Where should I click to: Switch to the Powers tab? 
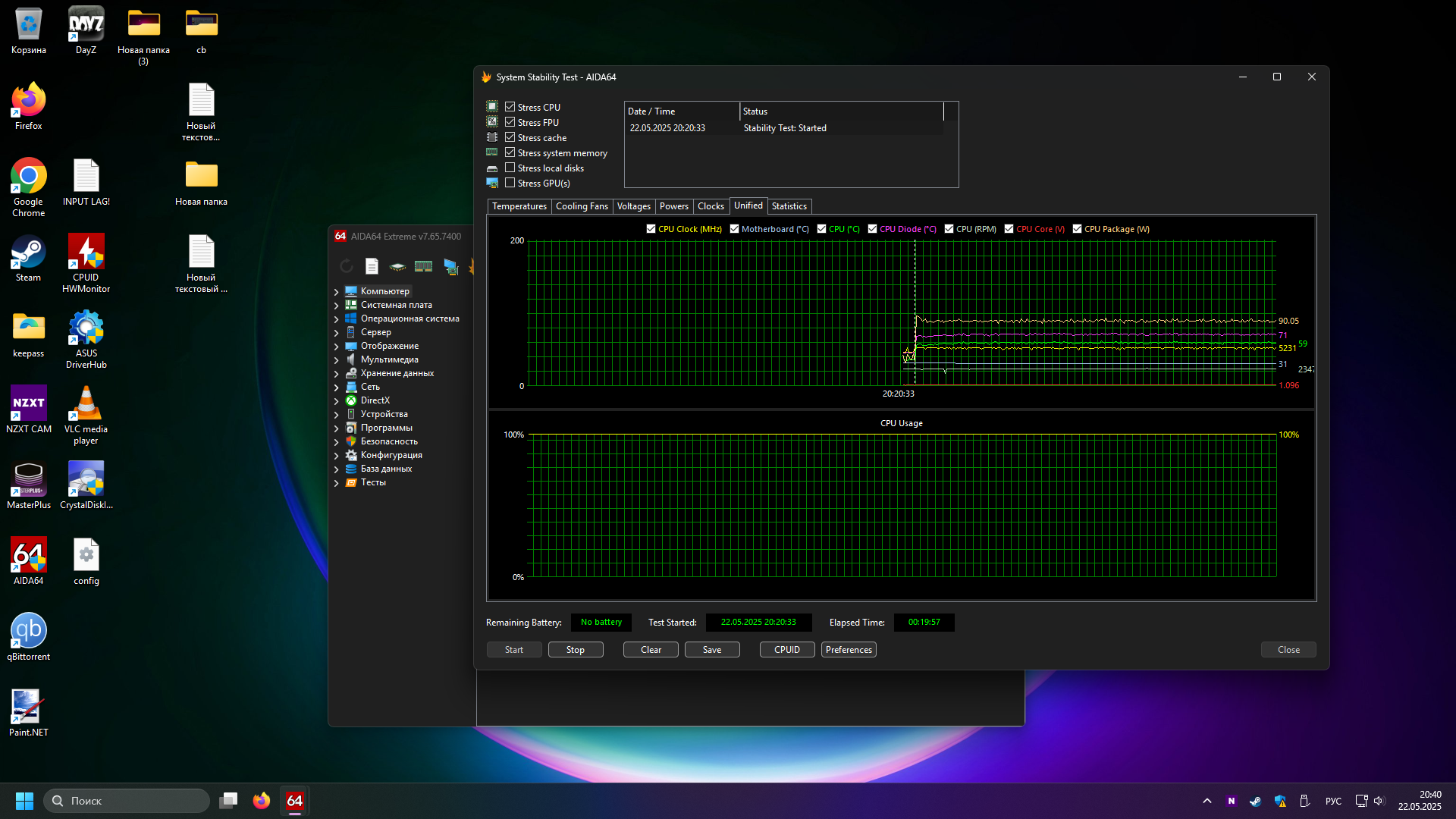pyautogui.click(x=674, y=206)
